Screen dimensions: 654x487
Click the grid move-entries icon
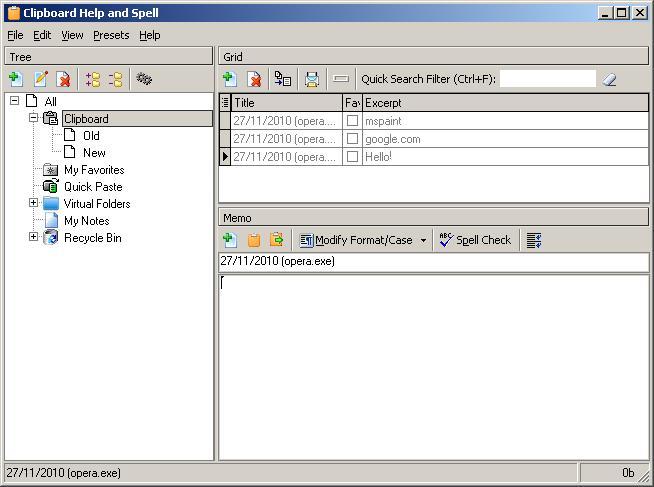pyautogui.click(x=283, y=79)
